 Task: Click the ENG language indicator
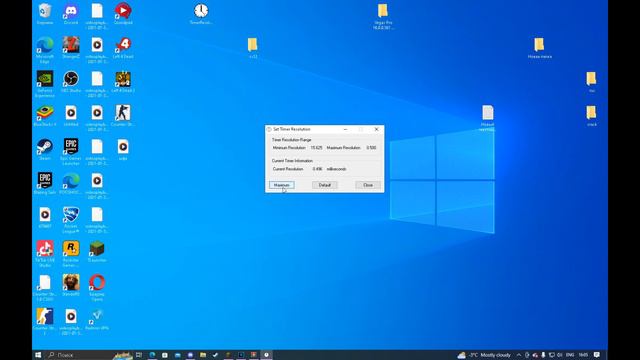(x=570, y=355)
